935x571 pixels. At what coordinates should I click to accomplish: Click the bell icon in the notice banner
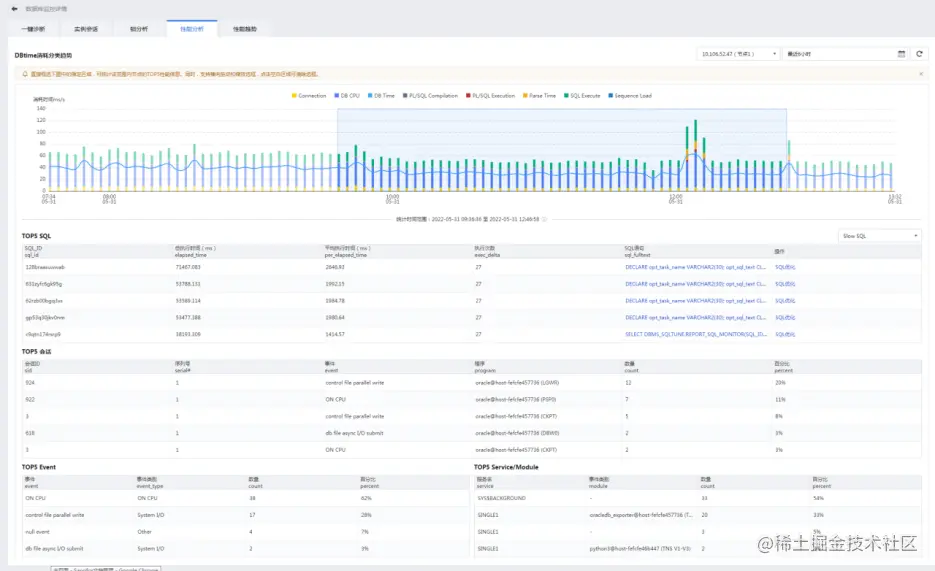[25, 74]
